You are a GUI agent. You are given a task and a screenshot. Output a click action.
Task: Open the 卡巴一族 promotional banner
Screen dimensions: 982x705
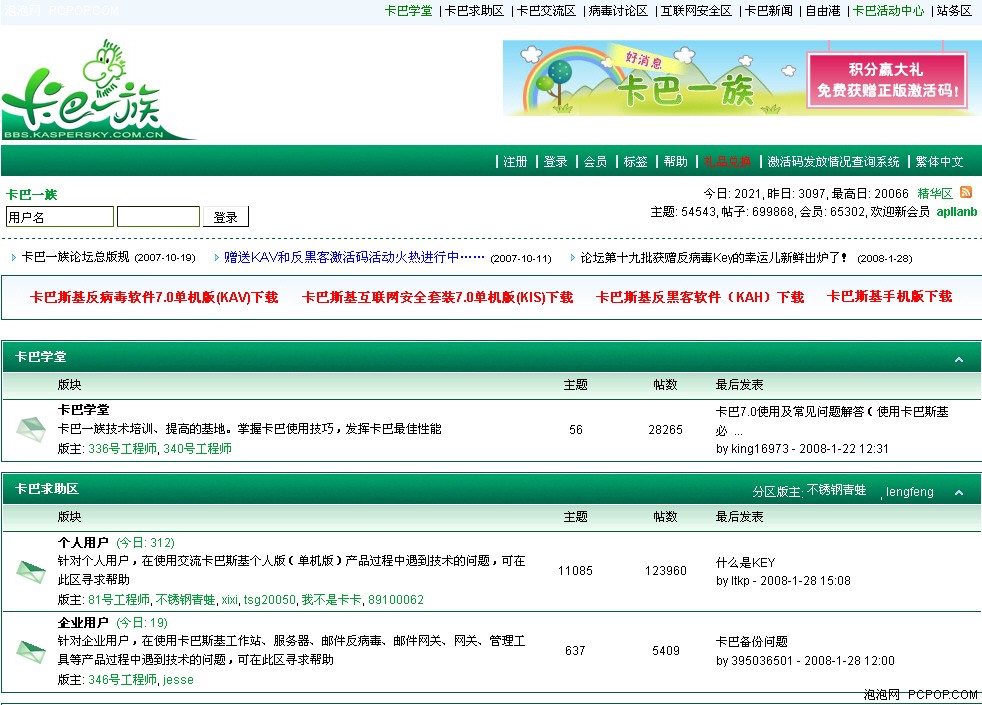coord(742,78)
